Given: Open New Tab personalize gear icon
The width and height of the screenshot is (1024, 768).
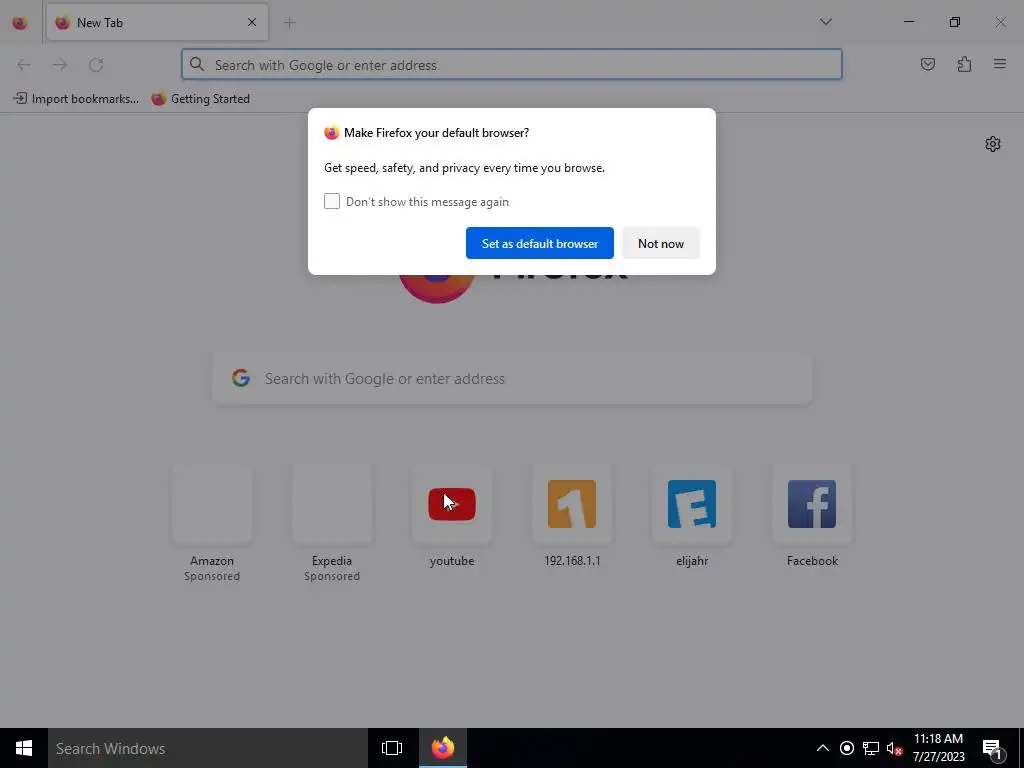Looking at the screenshot, I should (993, 144).
